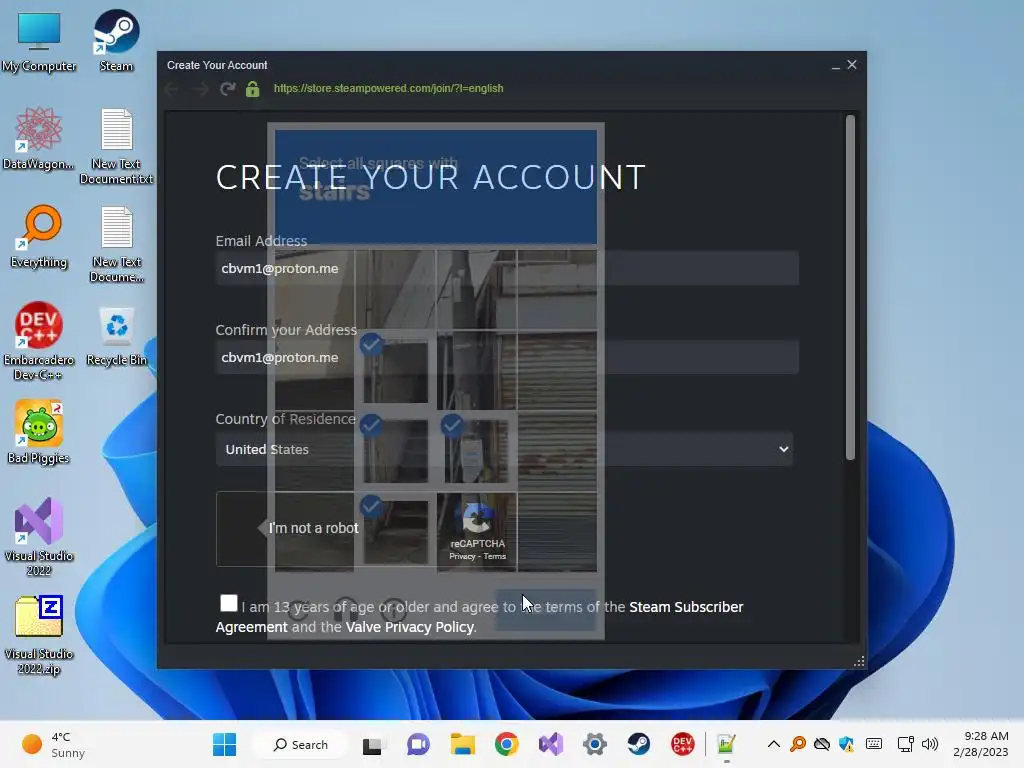Get a new captcha challenge via reload icon
1024x768 pixels.
click(298, 611)
